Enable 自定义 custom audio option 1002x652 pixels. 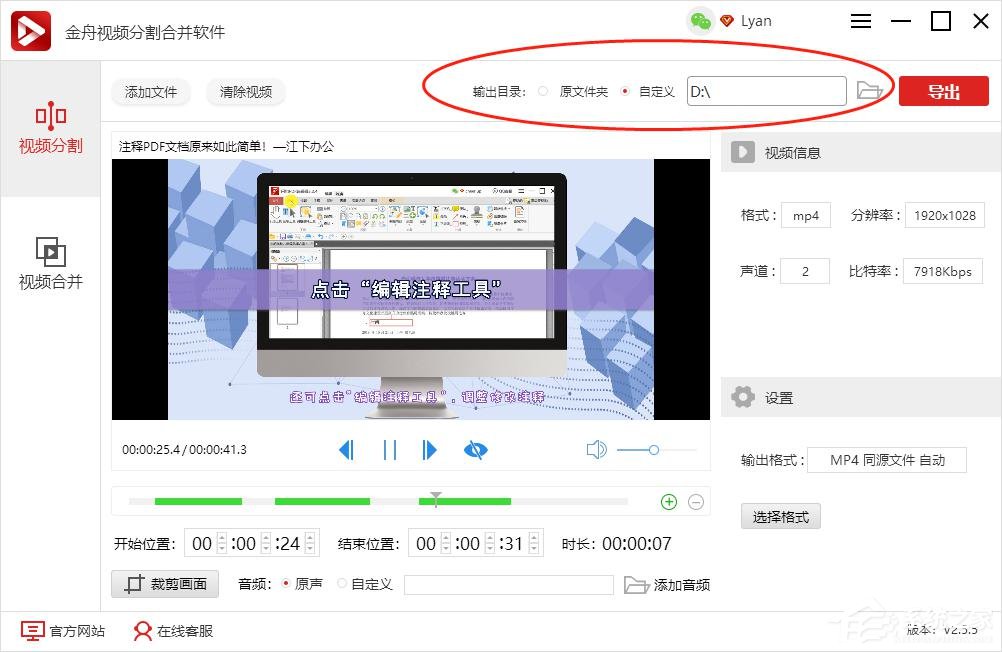point(341,584)
